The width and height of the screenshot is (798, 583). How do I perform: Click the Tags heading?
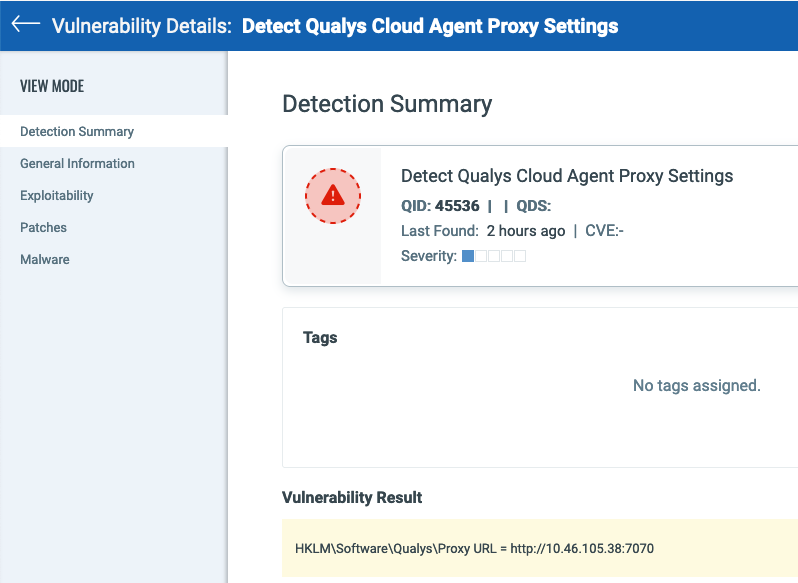(320, 337)
